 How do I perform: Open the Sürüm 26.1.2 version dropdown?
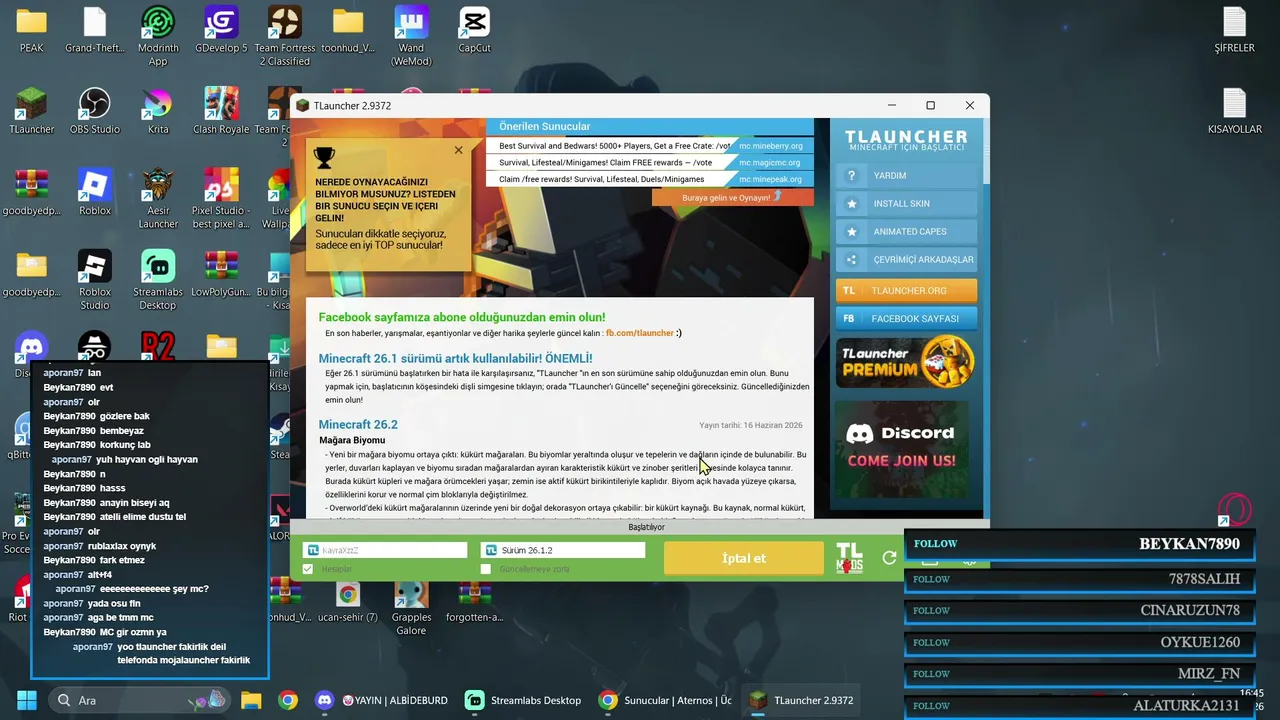pyautogui.click(x=563, y=550)
